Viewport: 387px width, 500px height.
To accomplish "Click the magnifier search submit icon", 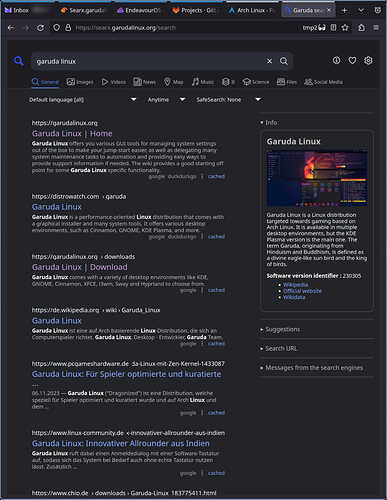I will [x=284, y=61].
